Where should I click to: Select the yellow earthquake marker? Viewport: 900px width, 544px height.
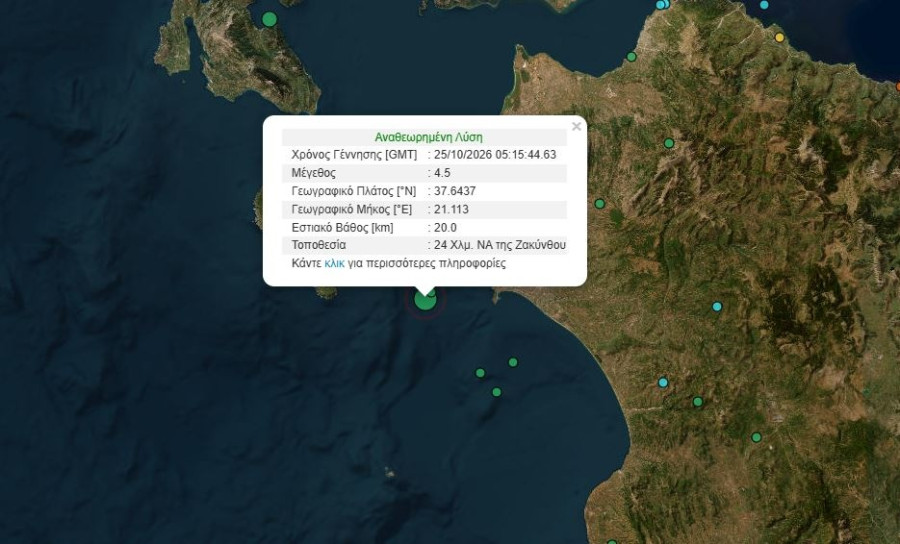coord(779,38)
